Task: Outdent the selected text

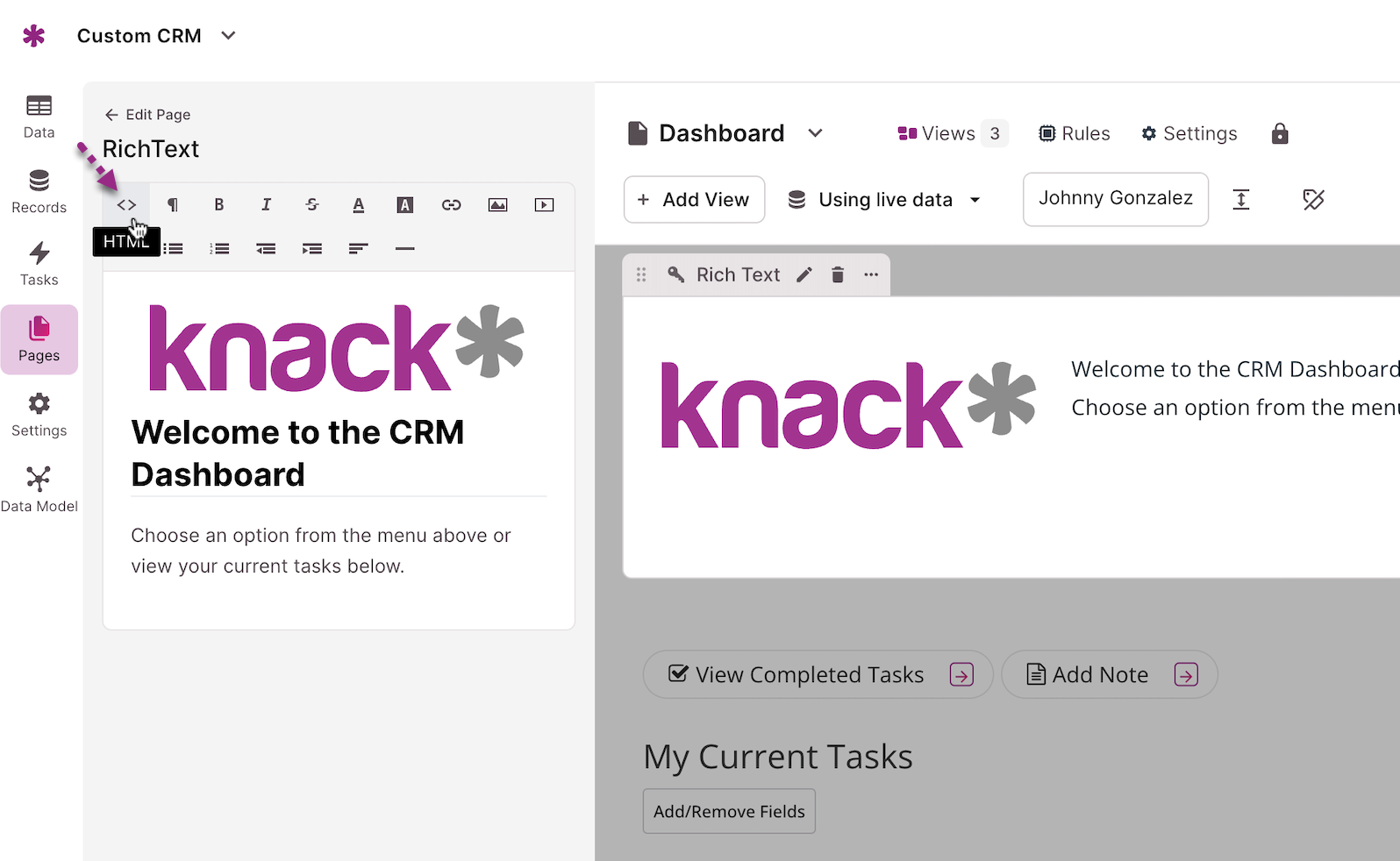Action: 266,249
